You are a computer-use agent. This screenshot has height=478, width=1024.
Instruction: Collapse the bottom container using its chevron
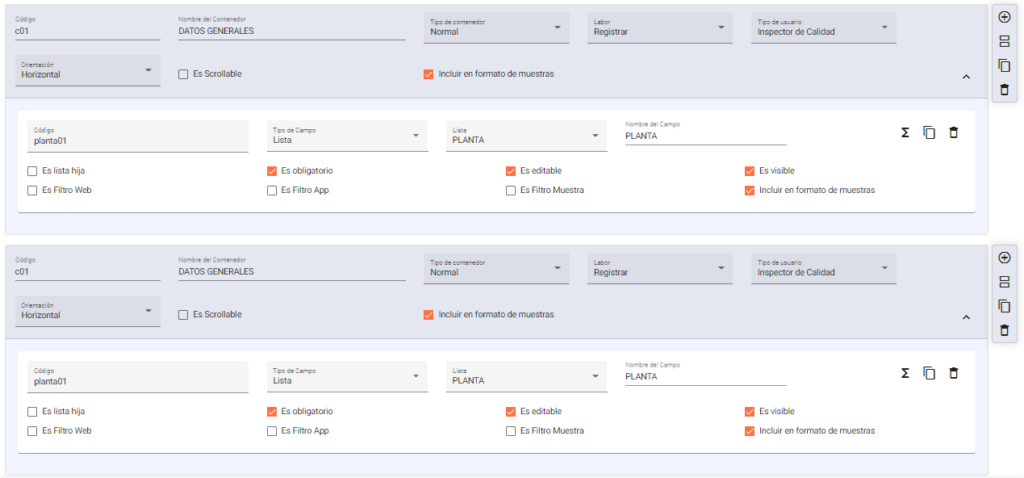(966, 317)
